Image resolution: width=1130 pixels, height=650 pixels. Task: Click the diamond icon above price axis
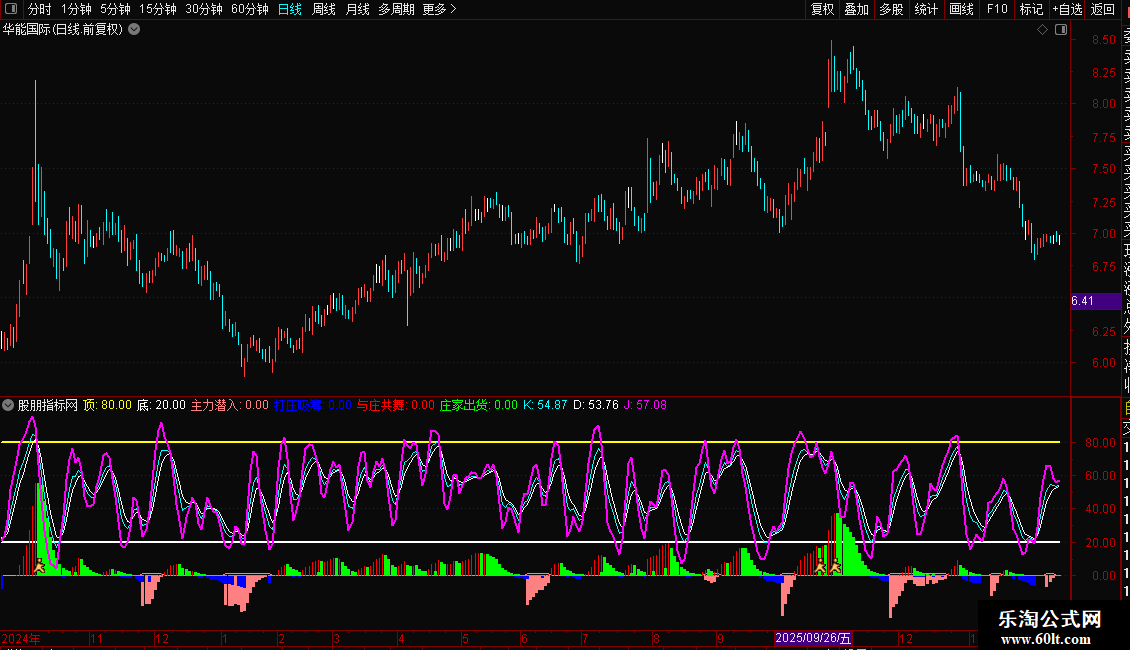[1042, 30]
